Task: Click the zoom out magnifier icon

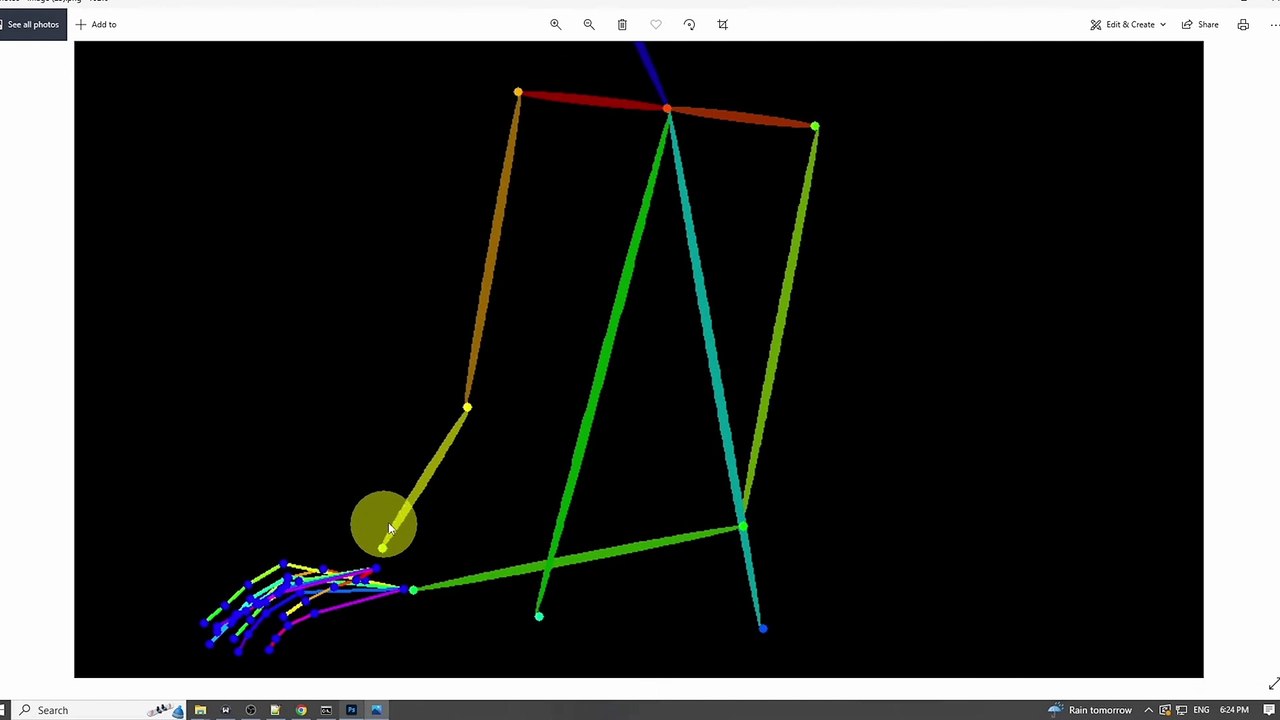Action: [589, 24]
